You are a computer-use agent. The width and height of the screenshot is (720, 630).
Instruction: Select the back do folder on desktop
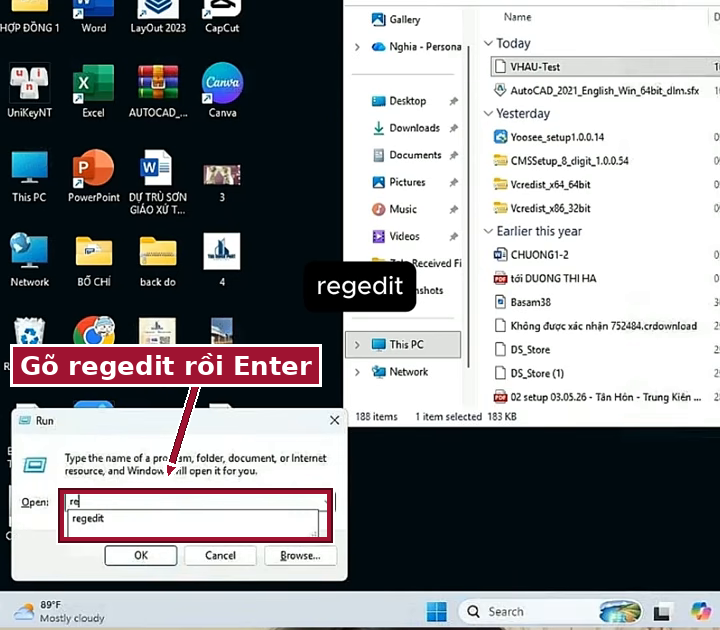click(158, 261)
